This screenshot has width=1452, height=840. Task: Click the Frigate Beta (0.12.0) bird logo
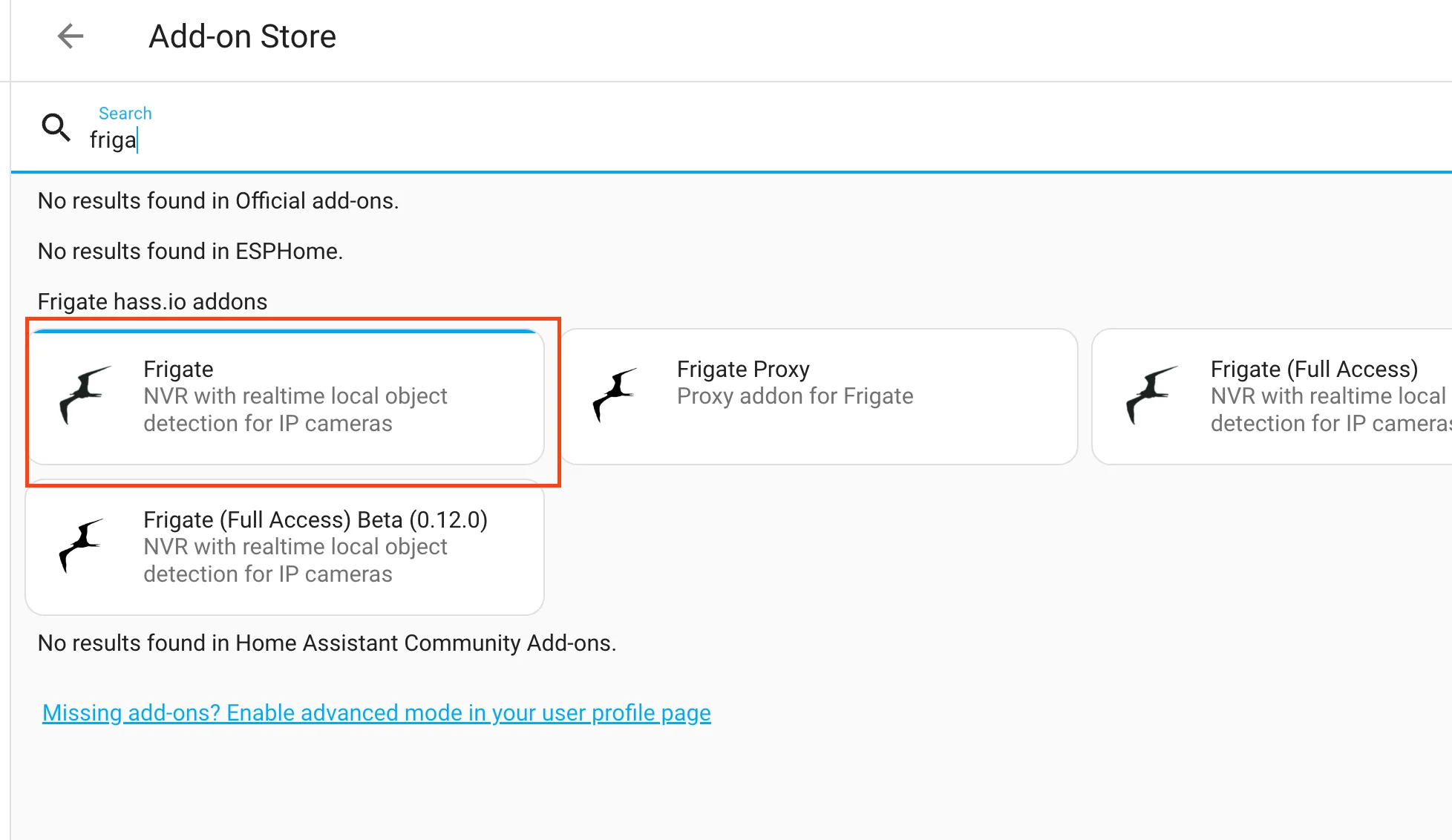pyautogui.click(x=82, y=545)
